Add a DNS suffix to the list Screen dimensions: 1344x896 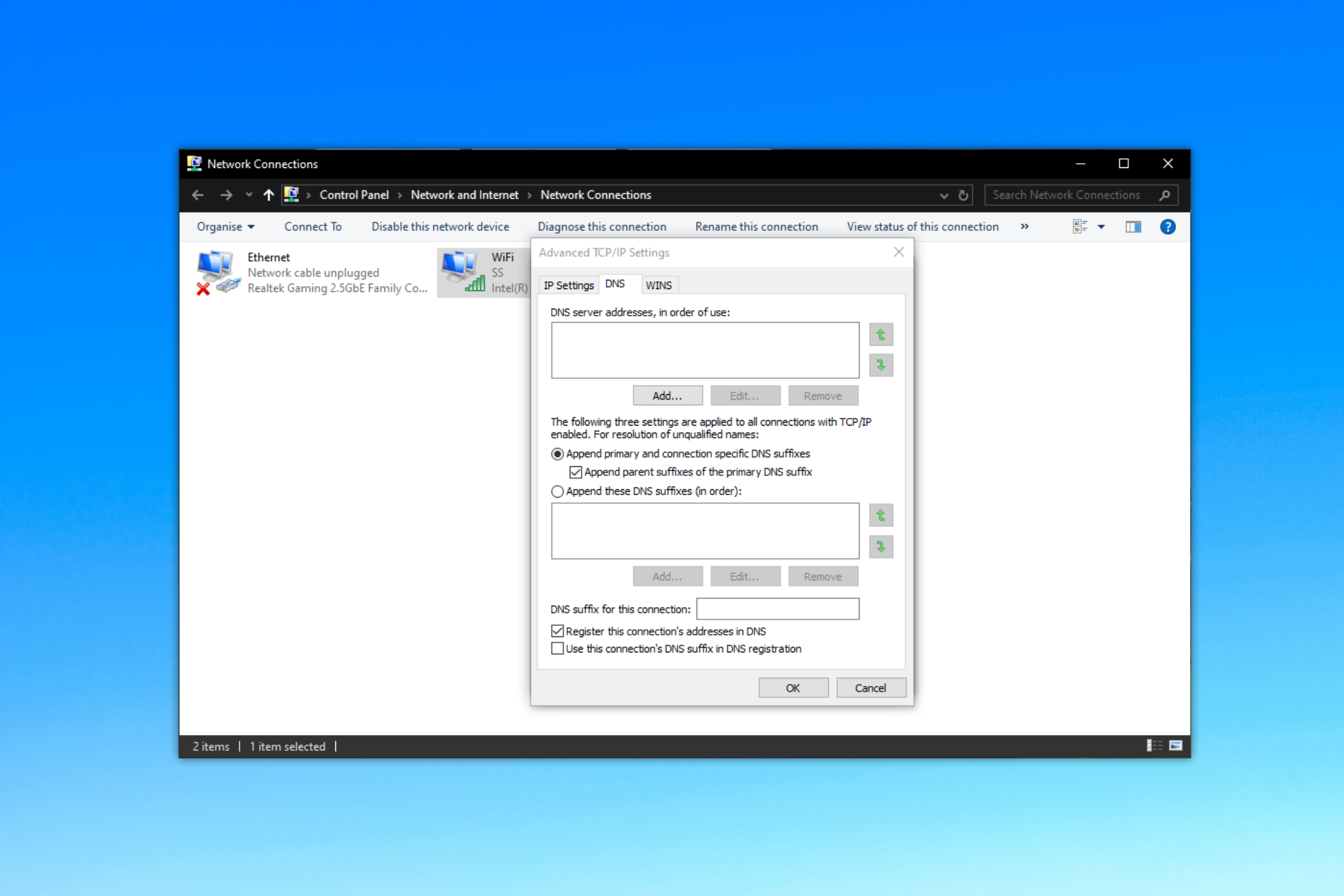pos(668,576)
